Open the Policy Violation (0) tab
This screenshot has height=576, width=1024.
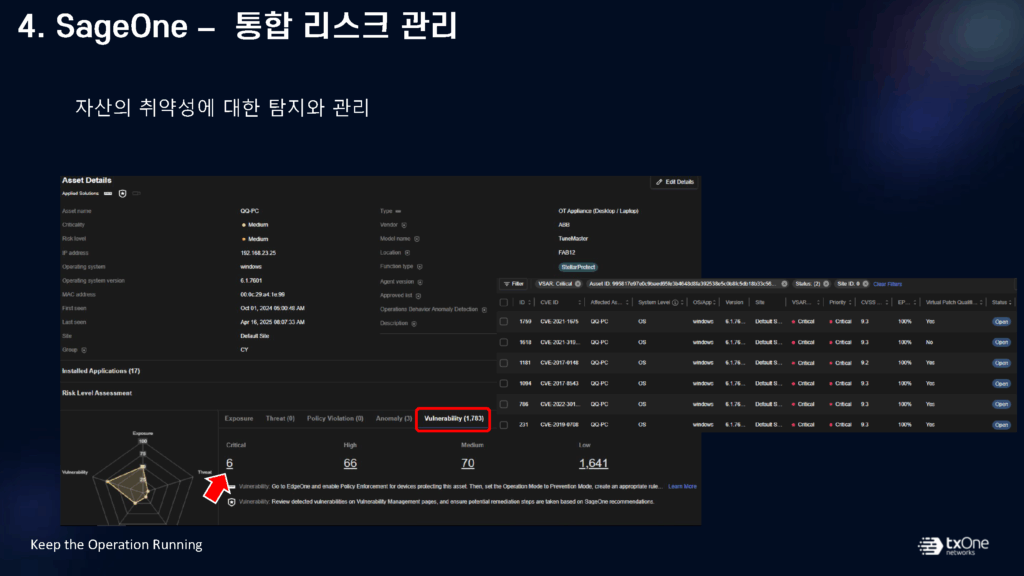coord(335,418)
